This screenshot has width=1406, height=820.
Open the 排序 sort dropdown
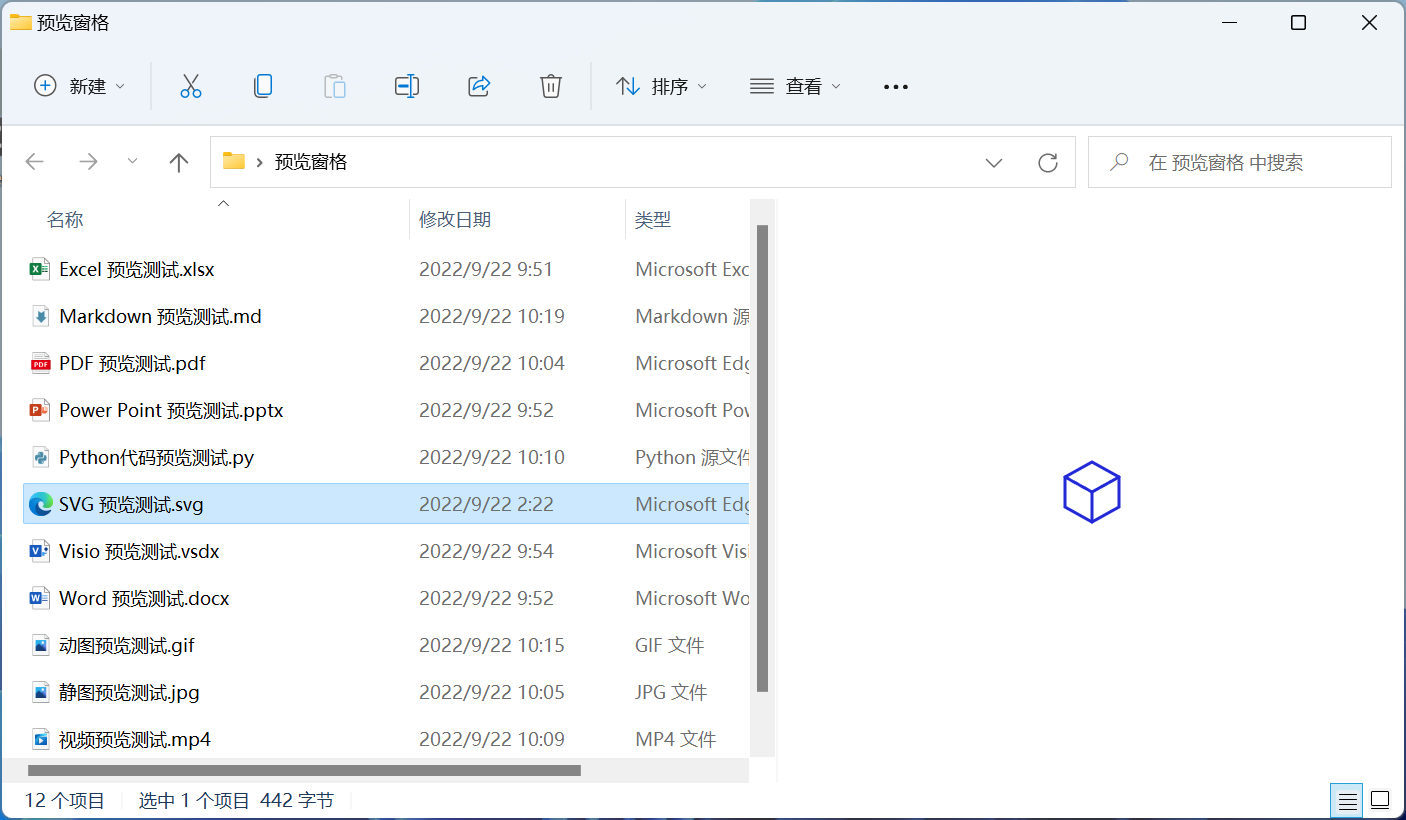tap(662, 86)
